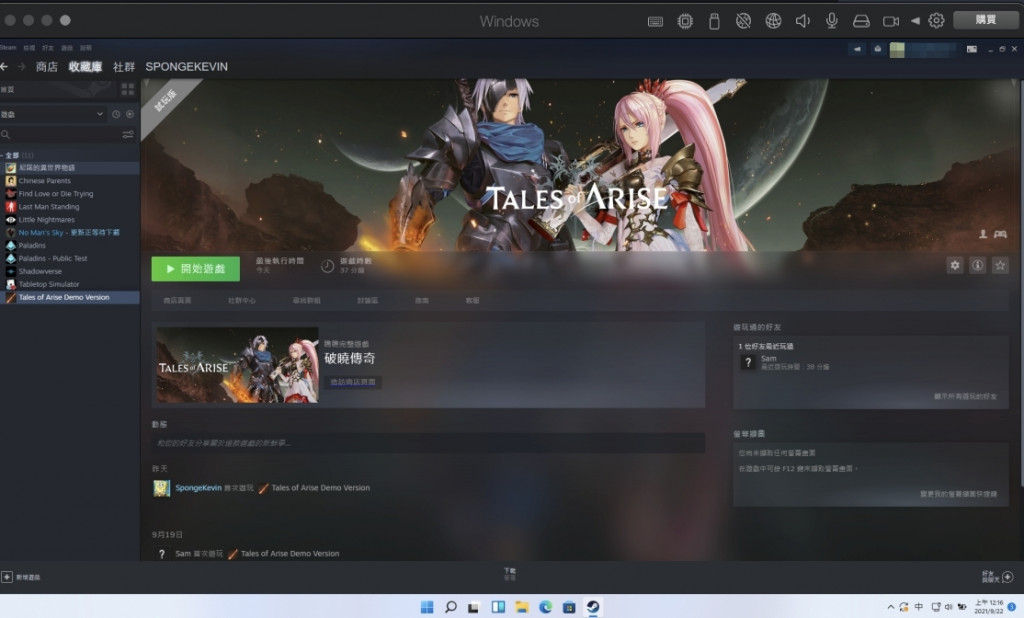
Task: Open the 商店 store tab
Action: (46, 67)
